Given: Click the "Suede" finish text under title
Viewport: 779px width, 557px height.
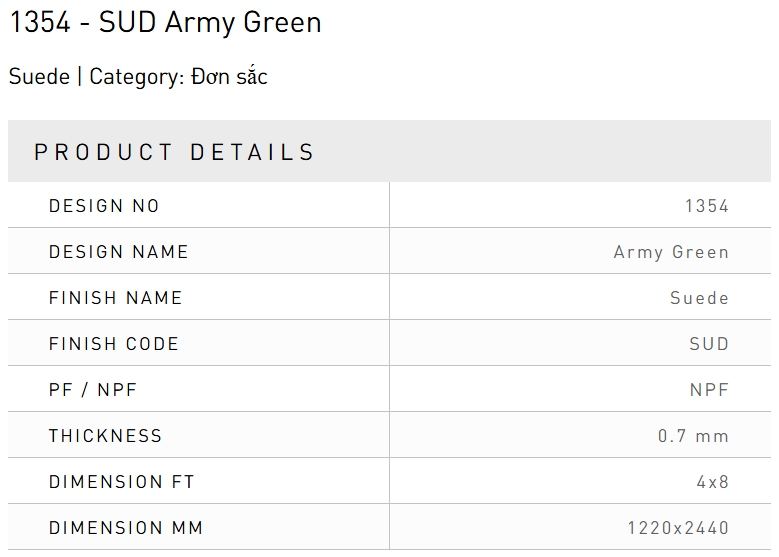Looking at the screenshot, I should [39, 77].
